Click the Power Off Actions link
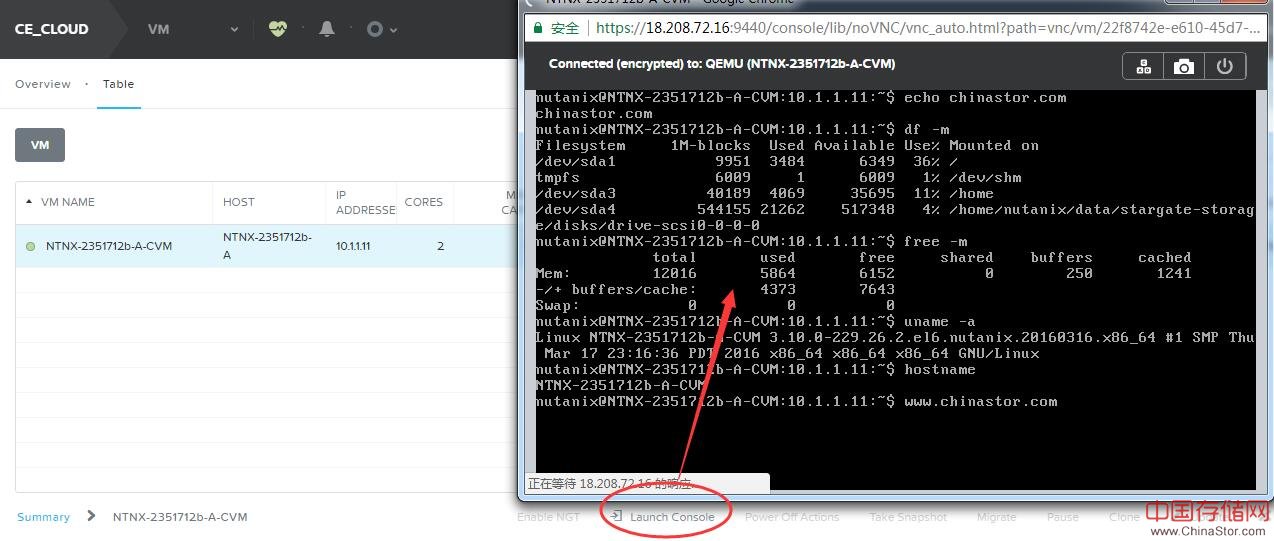This screenshot has width=1274, height=541. coord(791,517)
